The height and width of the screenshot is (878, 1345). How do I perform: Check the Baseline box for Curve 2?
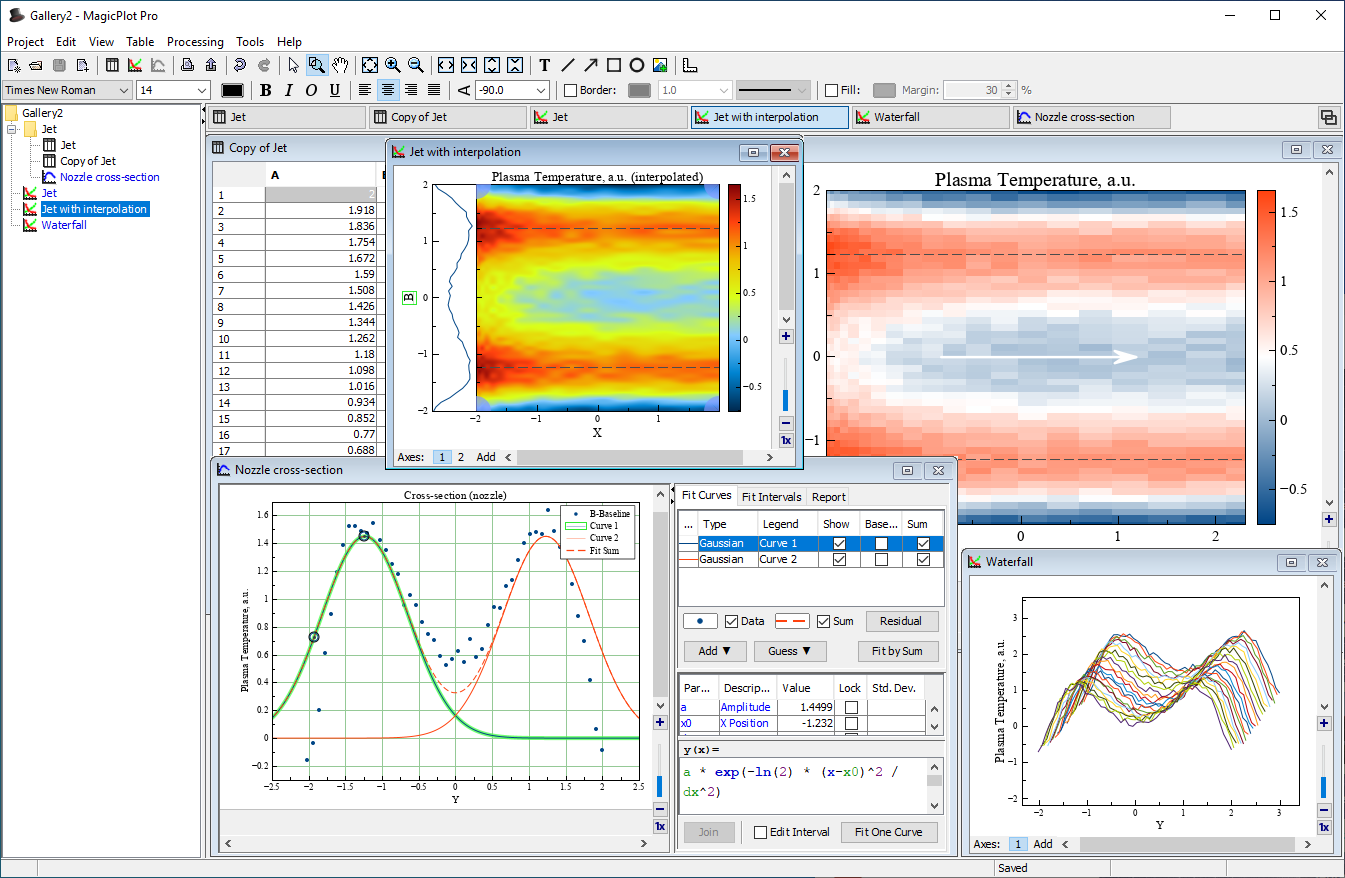881,560
